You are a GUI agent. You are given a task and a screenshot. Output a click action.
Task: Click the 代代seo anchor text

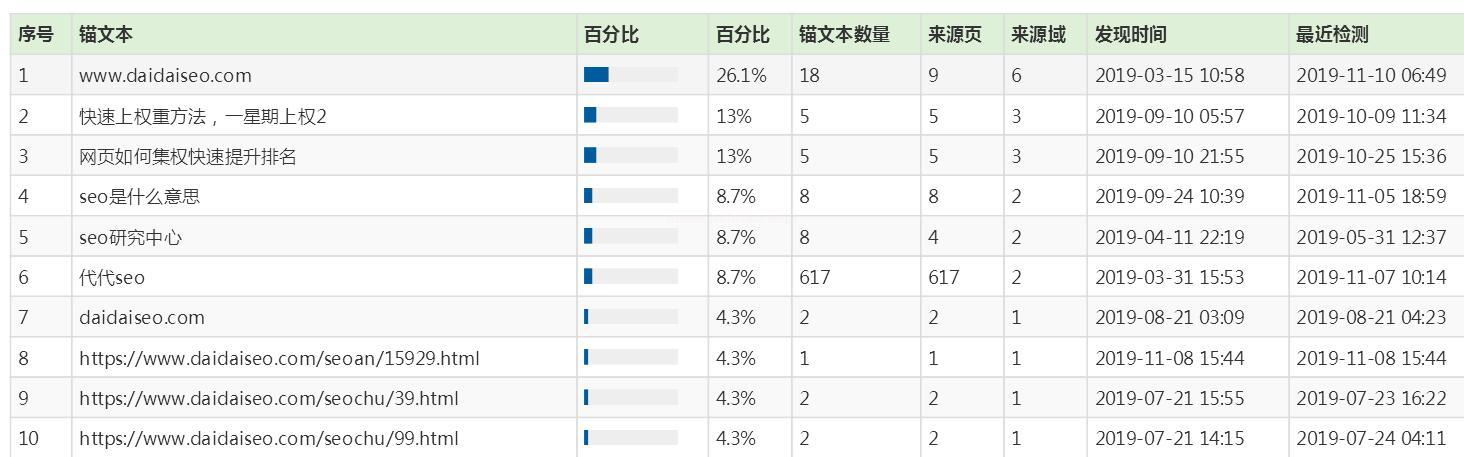pyautogui.click(x=112, y=278)
